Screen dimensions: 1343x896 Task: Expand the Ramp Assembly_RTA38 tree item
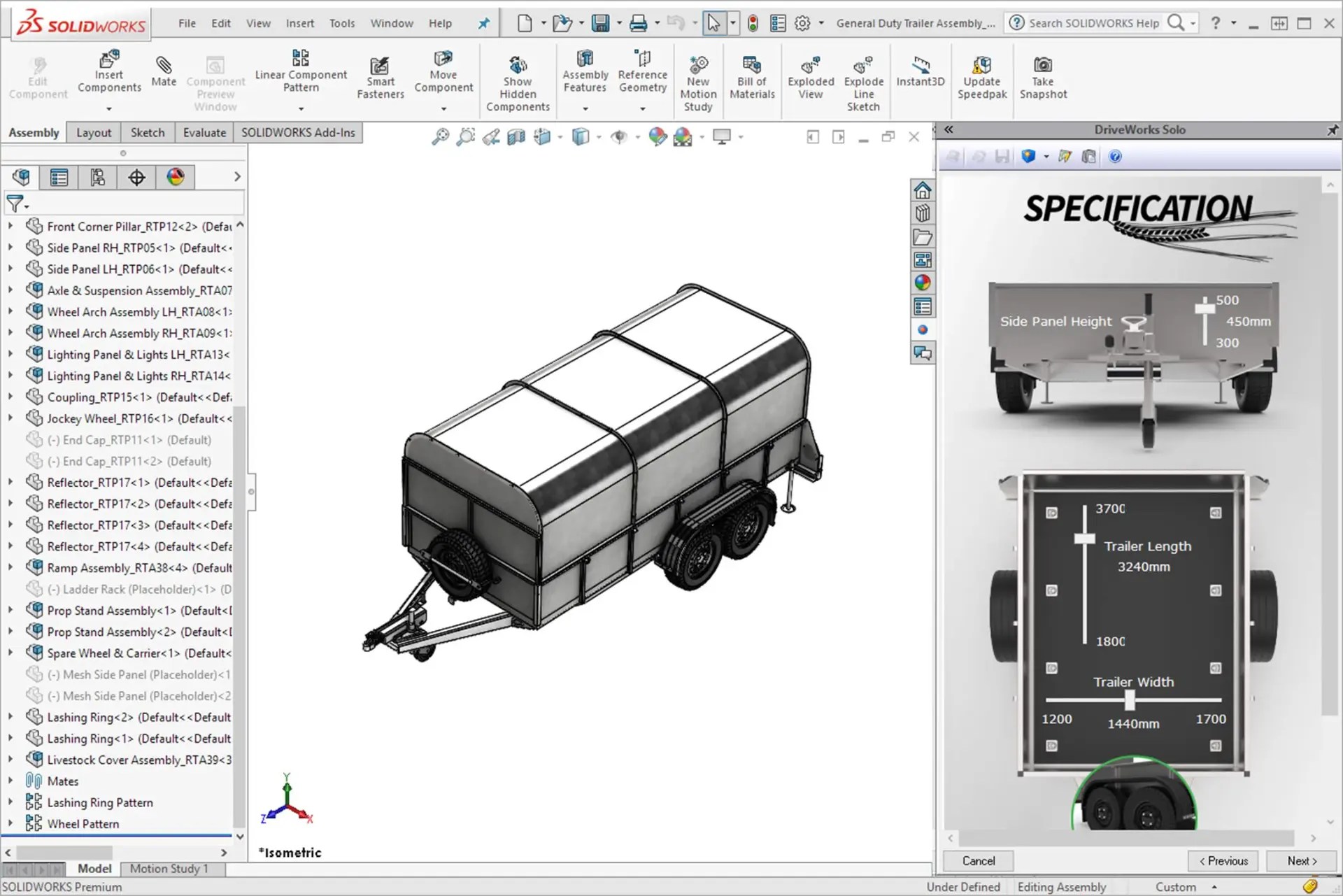(10, 567)
